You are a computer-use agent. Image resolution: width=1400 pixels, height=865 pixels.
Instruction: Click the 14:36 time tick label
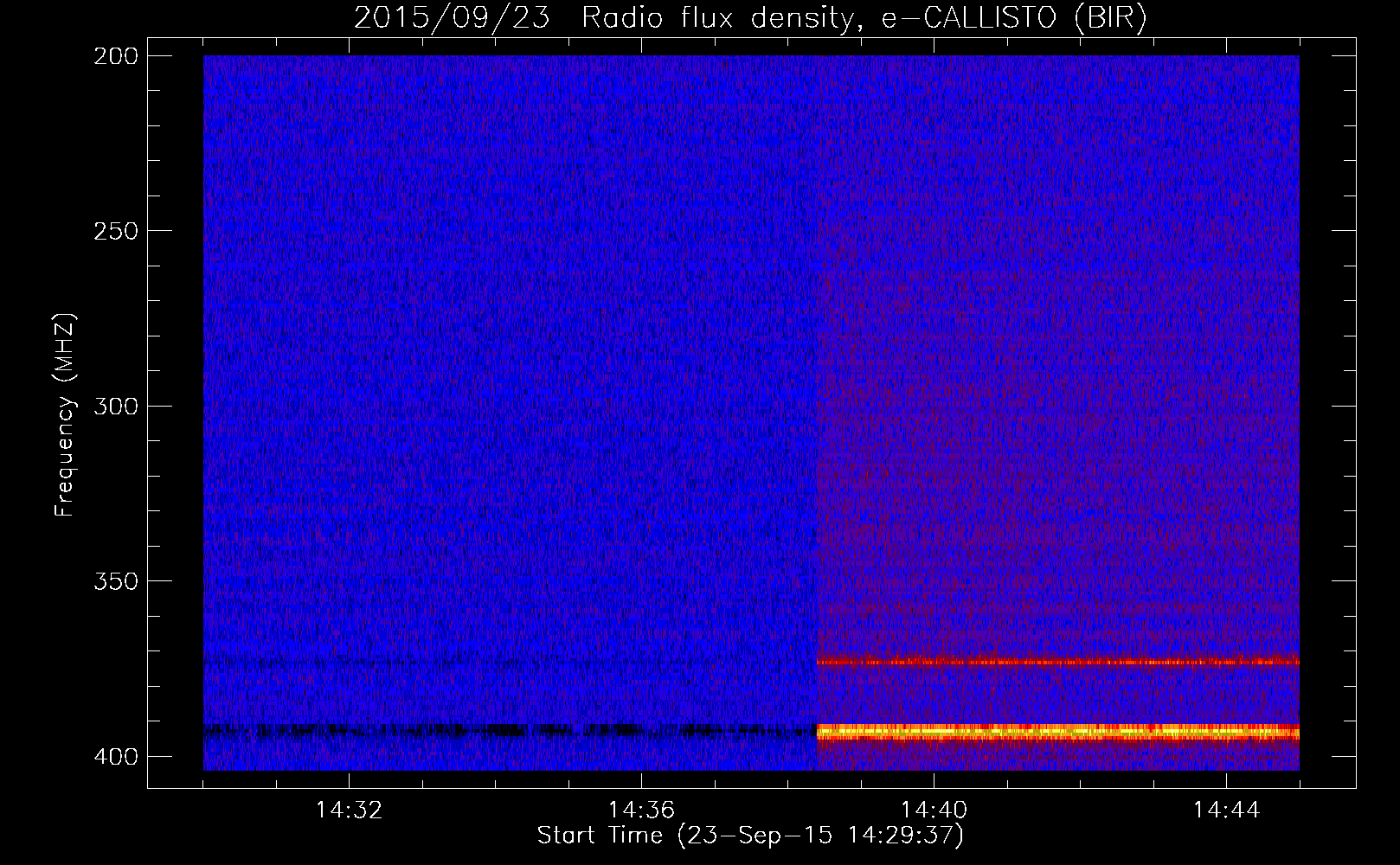click(x=641, y=810)
